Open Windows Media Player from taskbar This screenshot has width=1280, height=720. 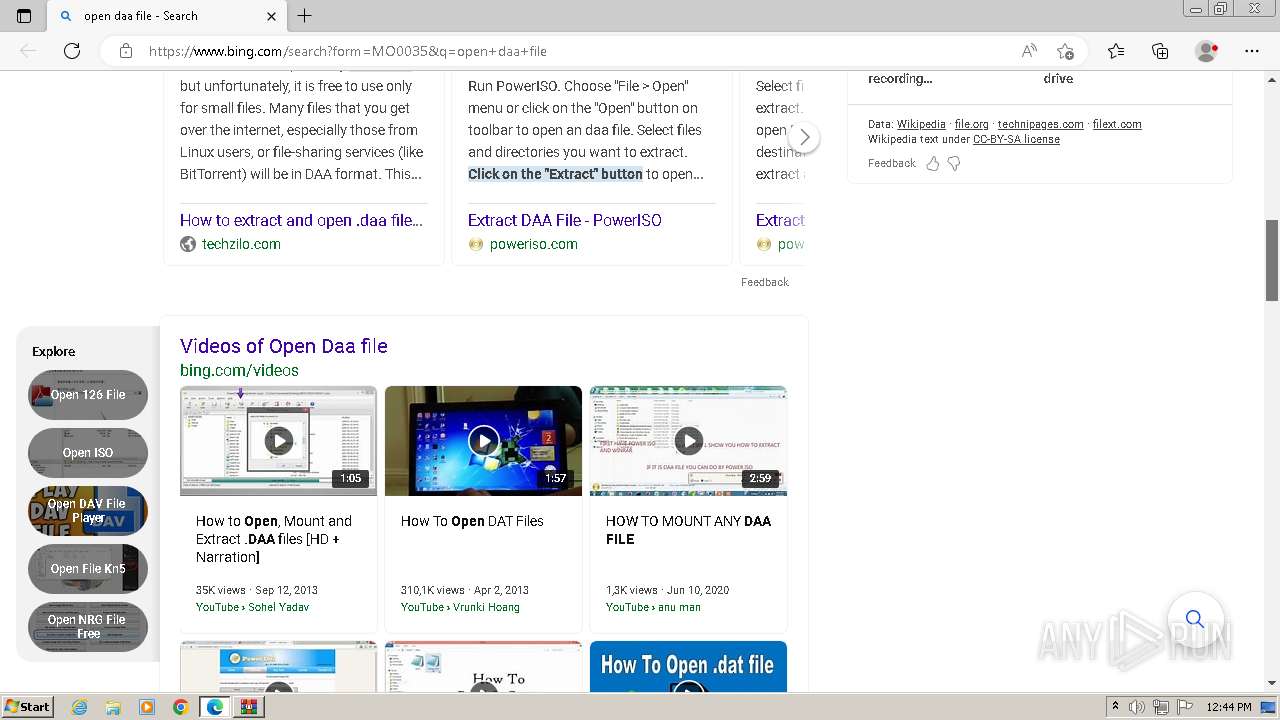pos(147,707)
